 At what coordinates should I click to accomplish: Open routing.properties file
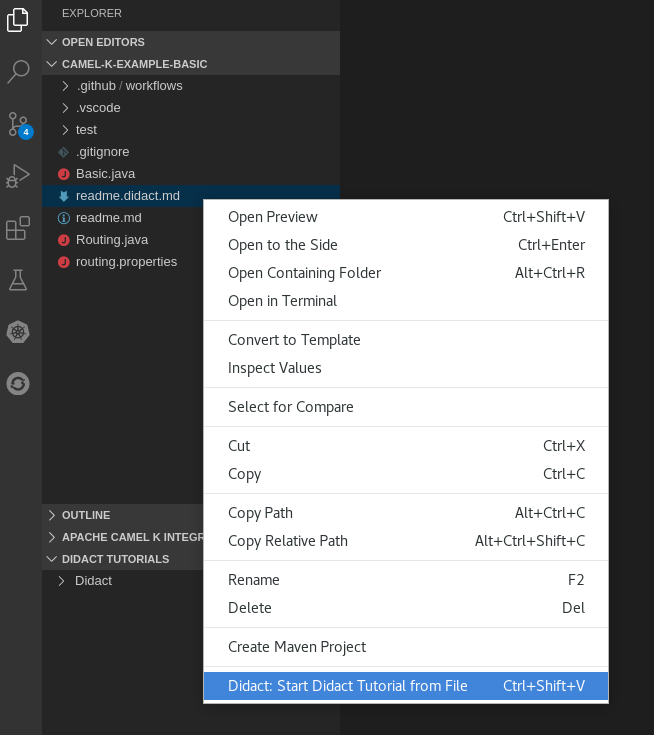[126, 262]
